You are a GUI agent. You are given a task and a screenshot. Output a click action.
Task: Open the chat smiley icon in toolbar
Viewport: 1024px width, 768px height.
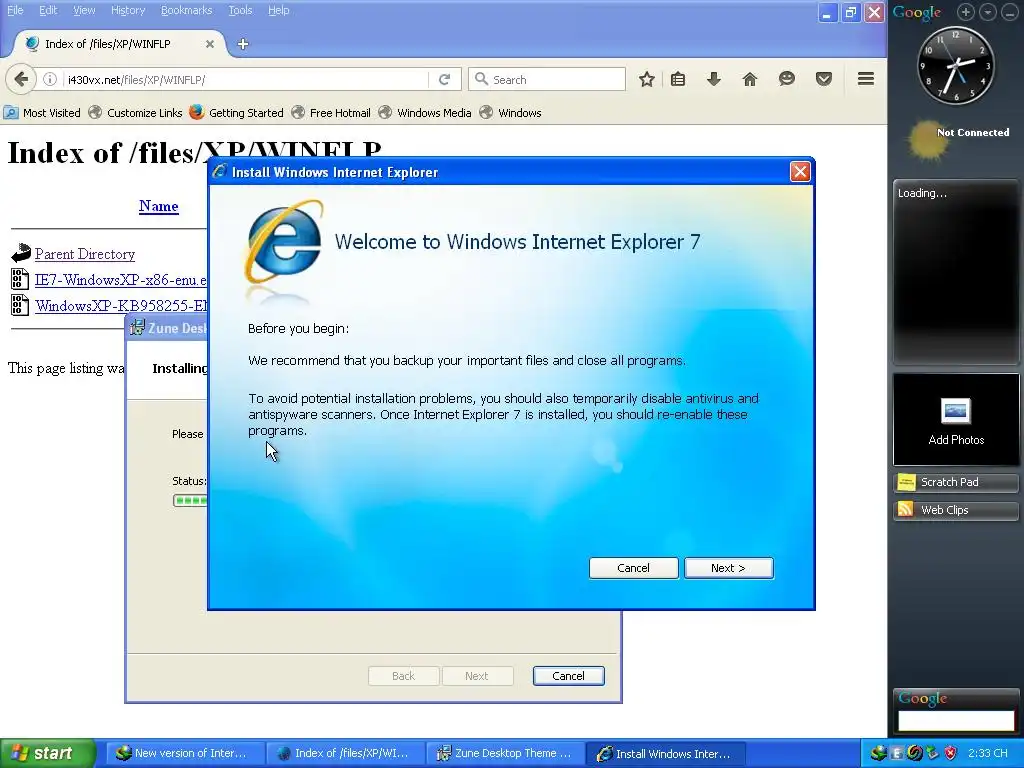(x=787, y=80)
